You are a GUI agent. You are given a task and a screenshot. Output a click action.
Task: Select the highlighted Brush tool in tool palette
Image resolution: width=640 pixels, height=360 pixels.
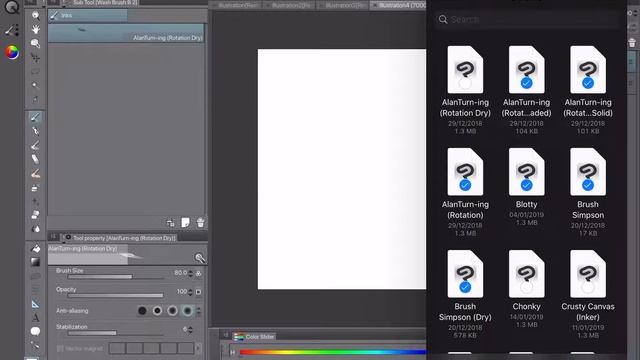(36, 117)
